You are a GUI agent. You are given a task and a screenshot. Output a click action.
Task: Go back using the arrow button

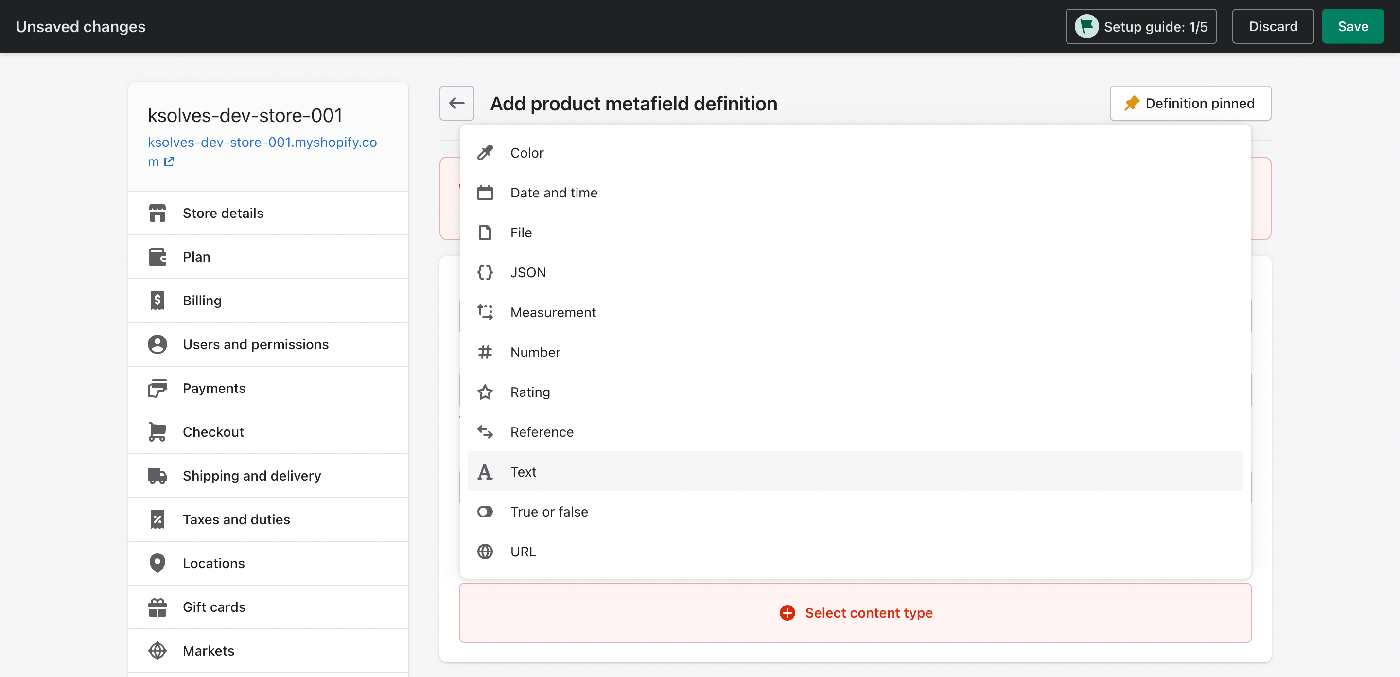457,103
